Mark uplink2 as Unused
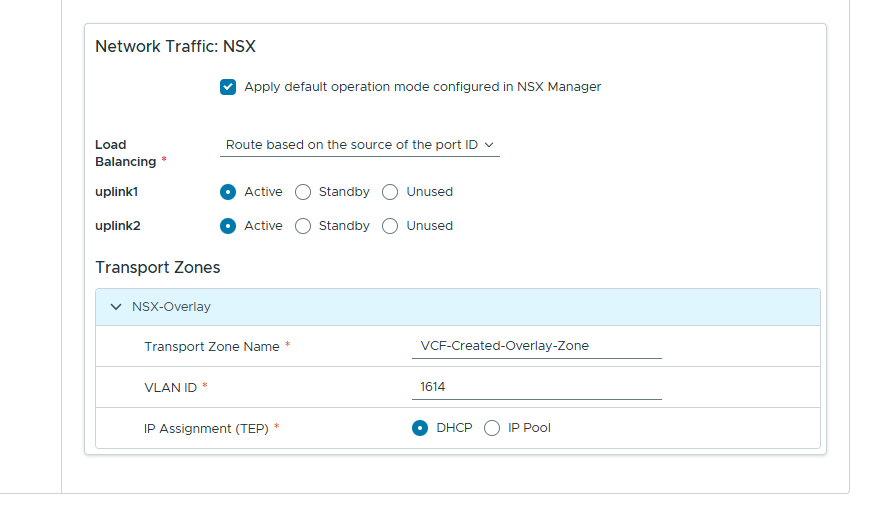 (390, 226)
